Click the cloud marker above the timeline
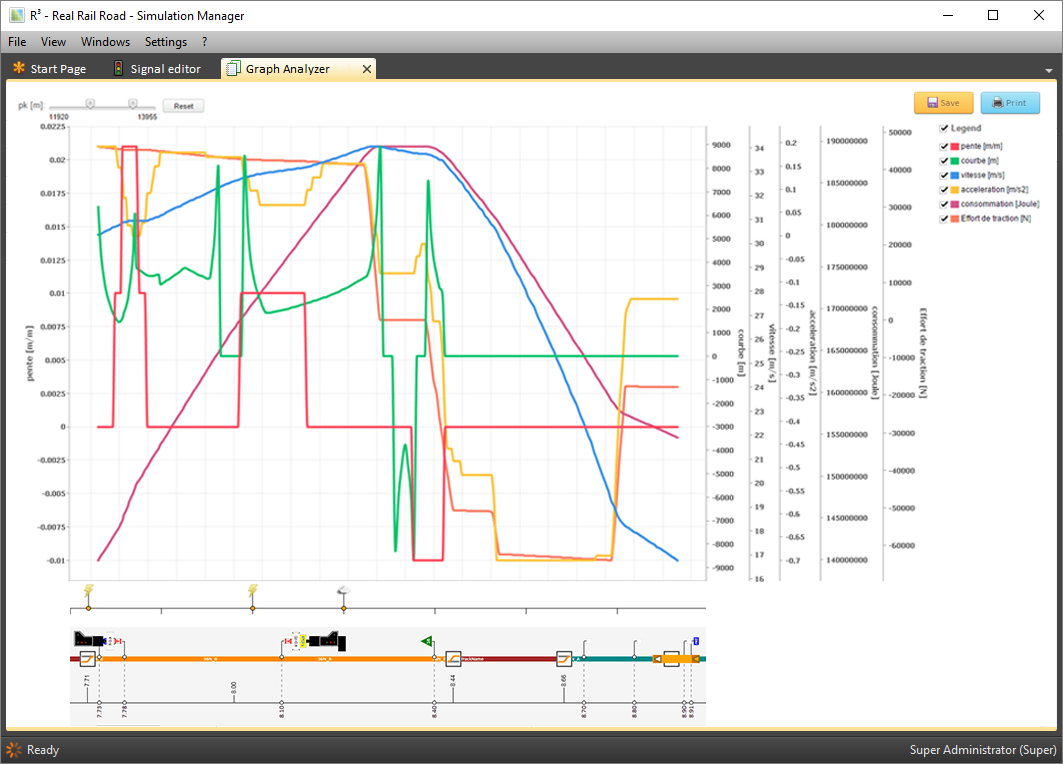Screen dimensions: 1063x764 coord(343,589)
